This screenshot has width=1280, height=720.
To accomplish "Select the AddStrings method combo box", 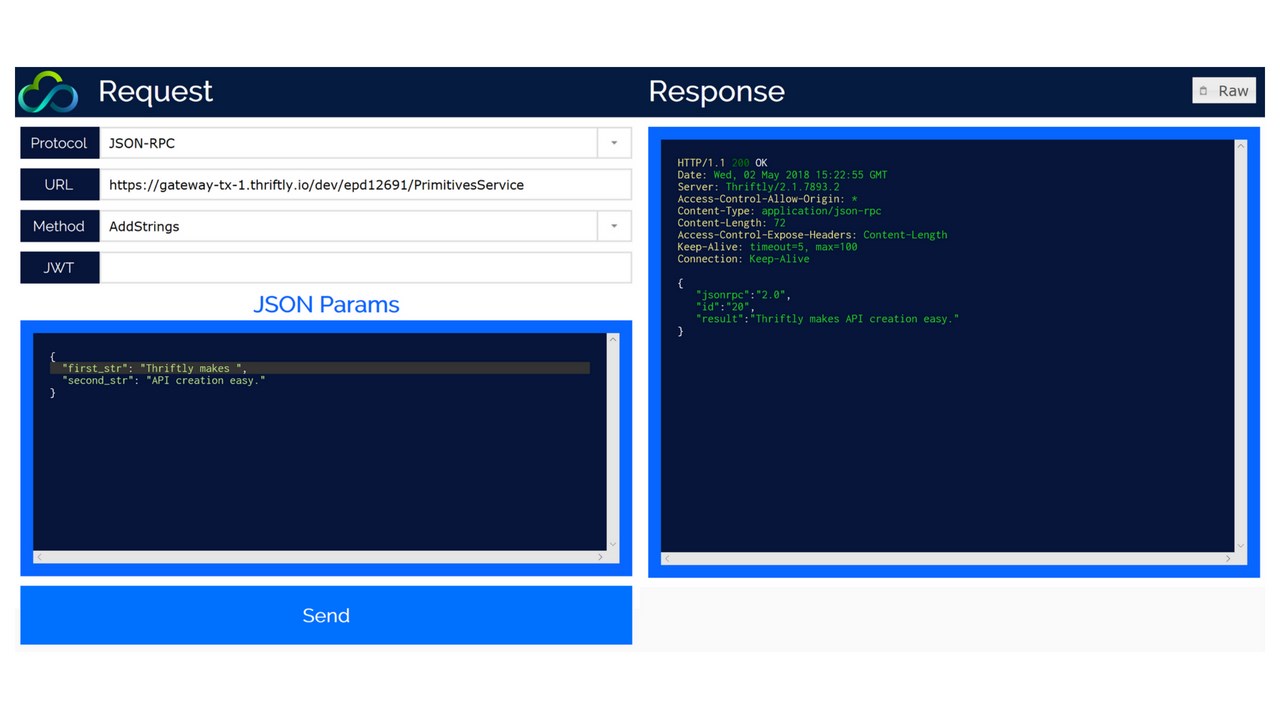I will point(365,226).
